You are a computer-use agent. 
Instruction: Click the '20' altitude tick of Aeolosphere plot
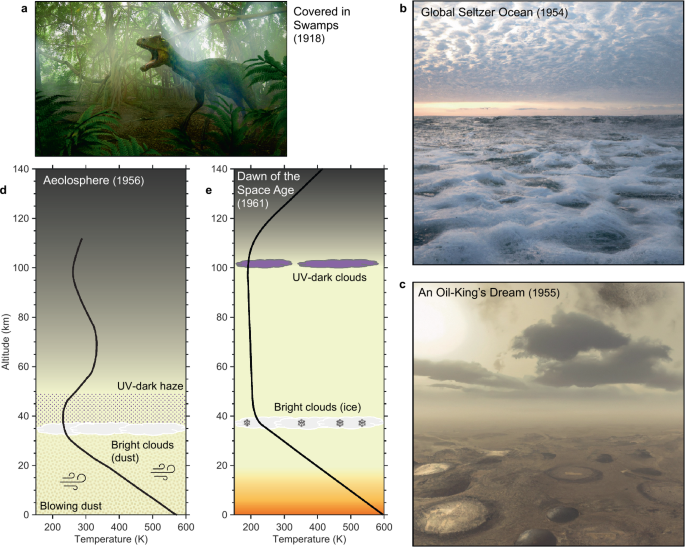[23, 465]
